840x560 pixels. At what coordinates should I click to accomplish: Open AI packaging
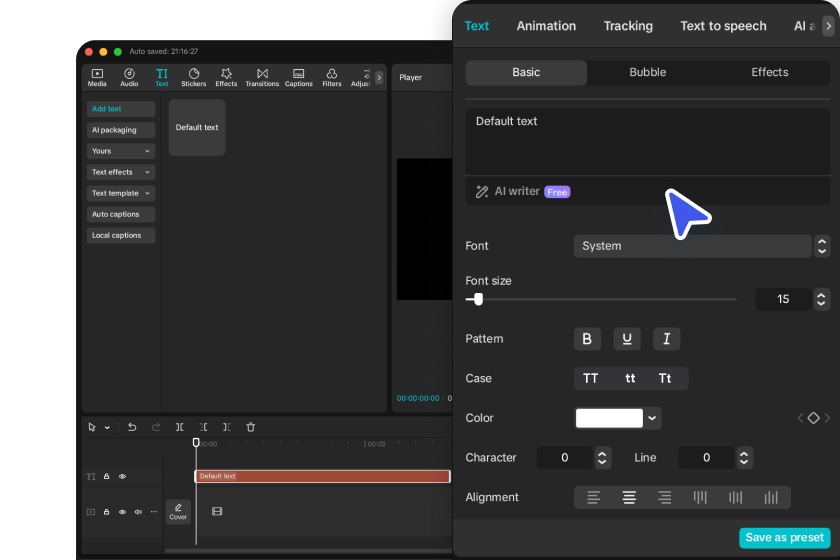click(x=121, y=130)
